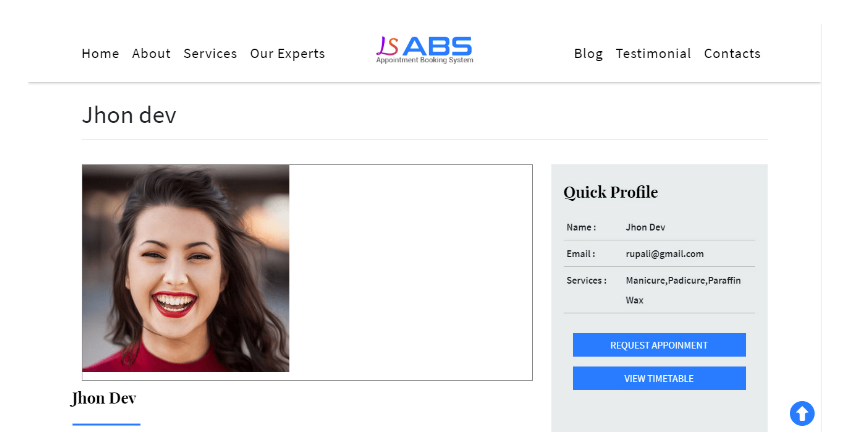Click the Jhon Dev name below photo
The width and height of the screenshot is (851, 441).
point(103,398)
